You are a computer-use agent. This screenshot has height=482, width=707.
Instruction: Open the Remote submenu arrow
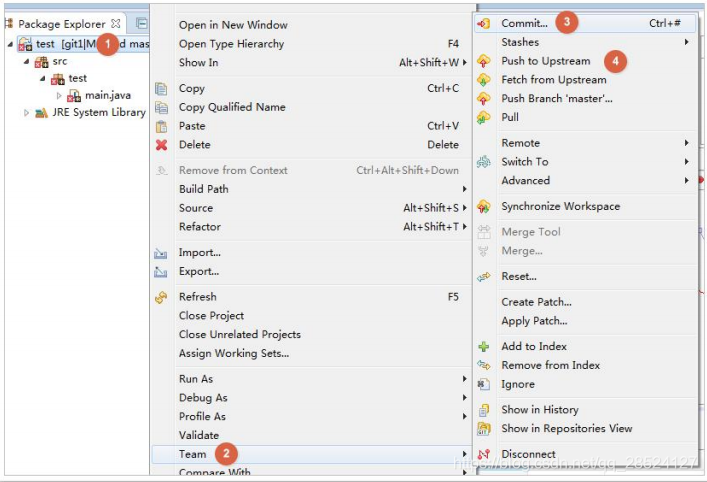[x=686, y=143]
